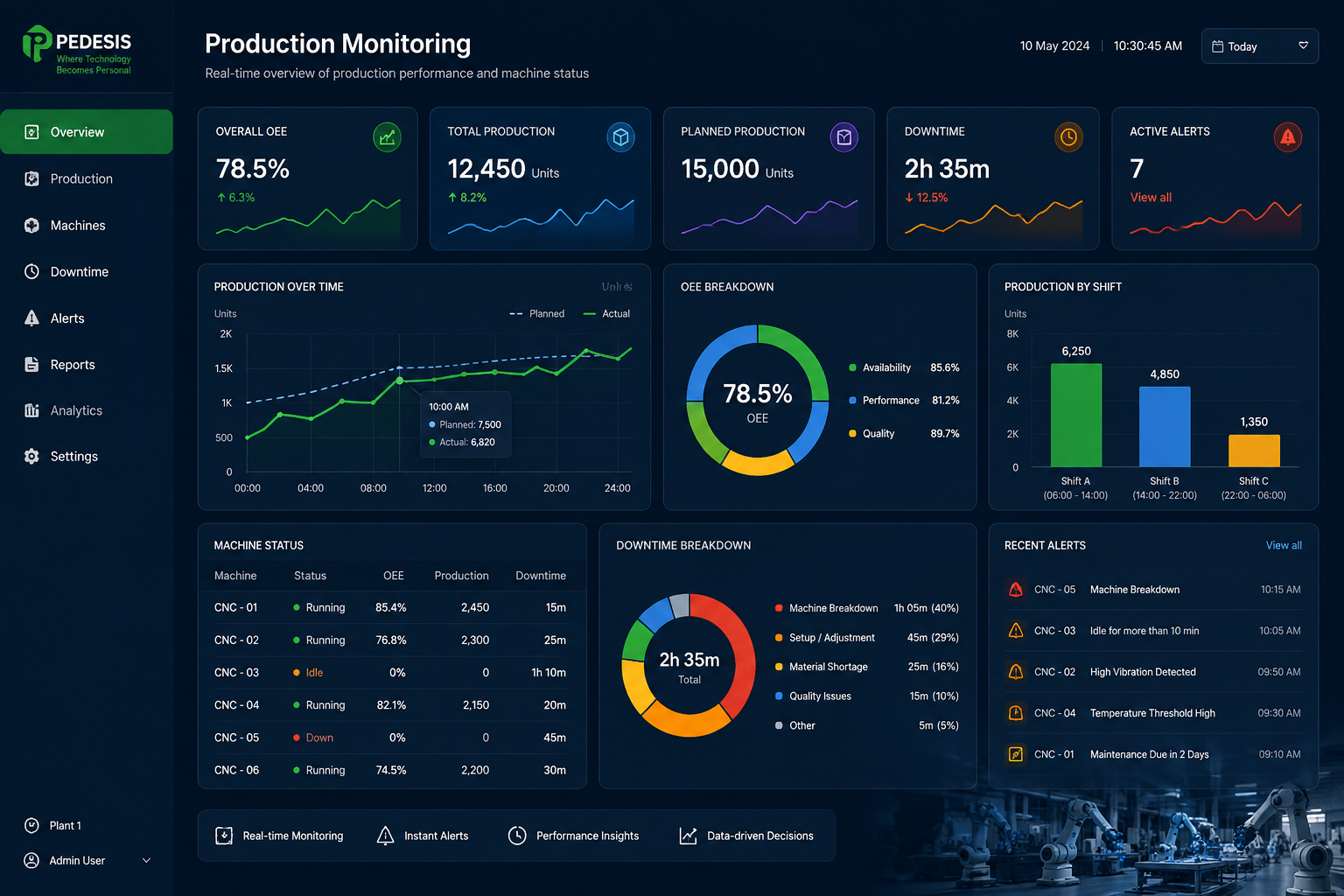Click the Downtime clock icon in card

(x=1068, y=137)
